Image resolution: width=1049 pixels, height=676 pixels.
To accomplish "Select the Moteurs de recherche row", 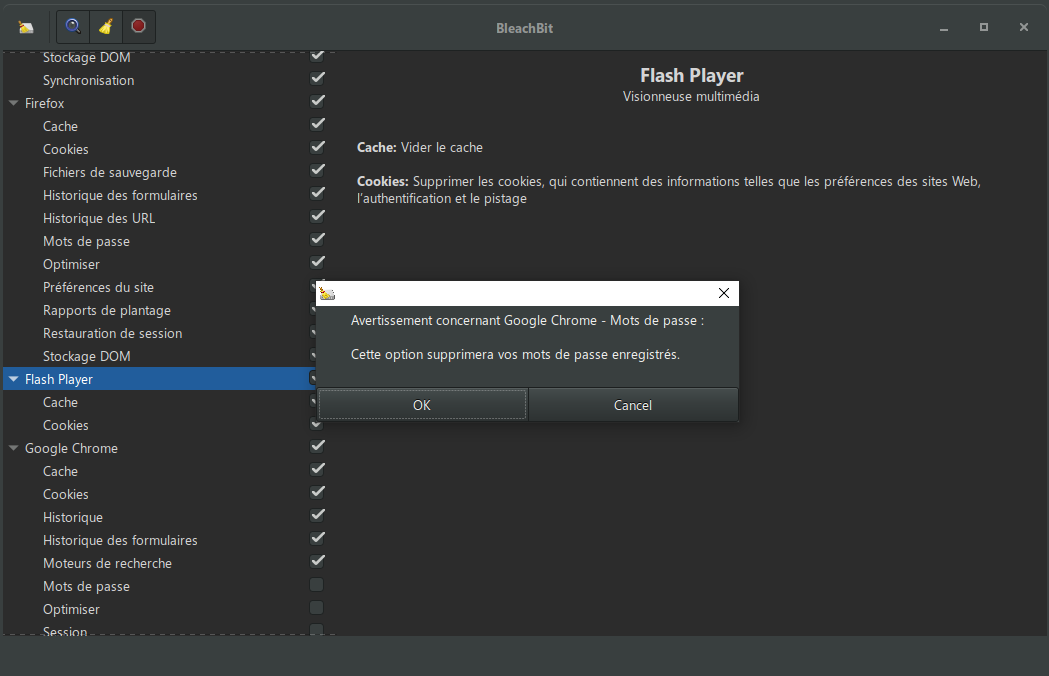I will coord(107,564).
